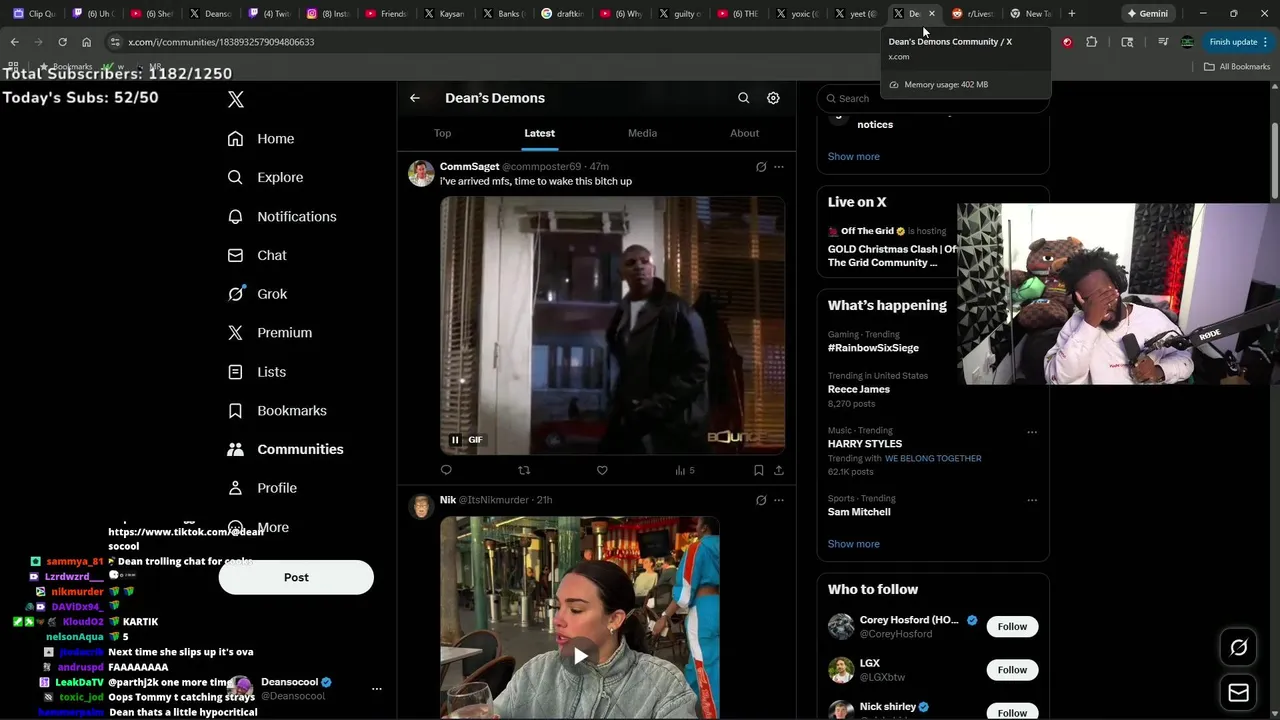Viewport: 1280px width, 720px height.
Task: Click the X Search input field
Action: point(933,98)
